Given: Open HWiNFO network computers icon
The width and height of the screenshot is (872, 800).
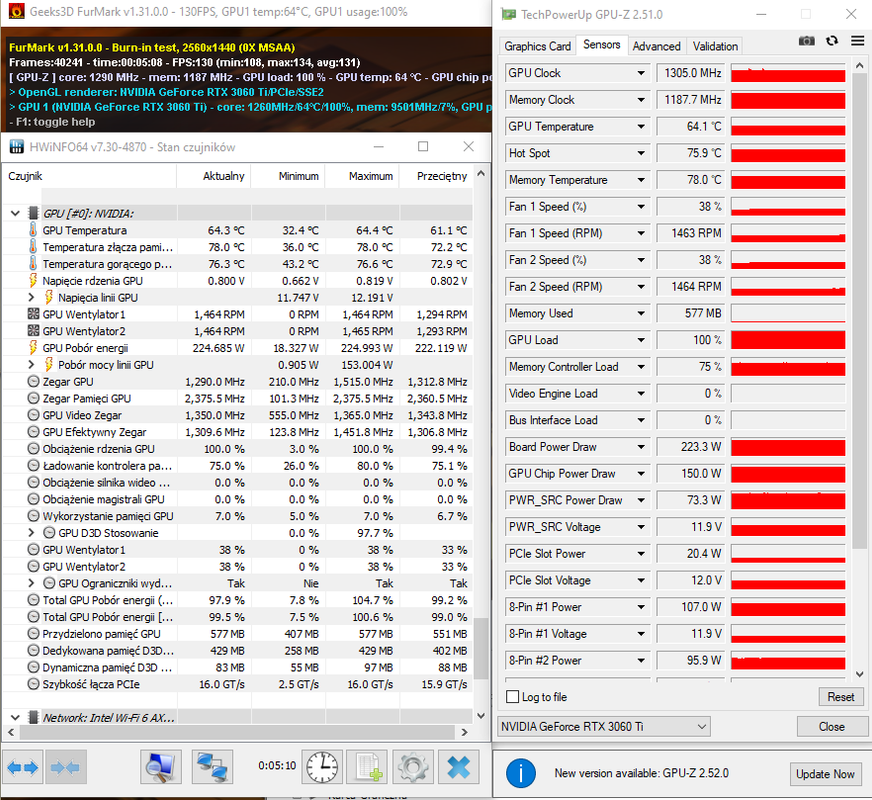Looking at the screenshot, I should coord(212,768).
